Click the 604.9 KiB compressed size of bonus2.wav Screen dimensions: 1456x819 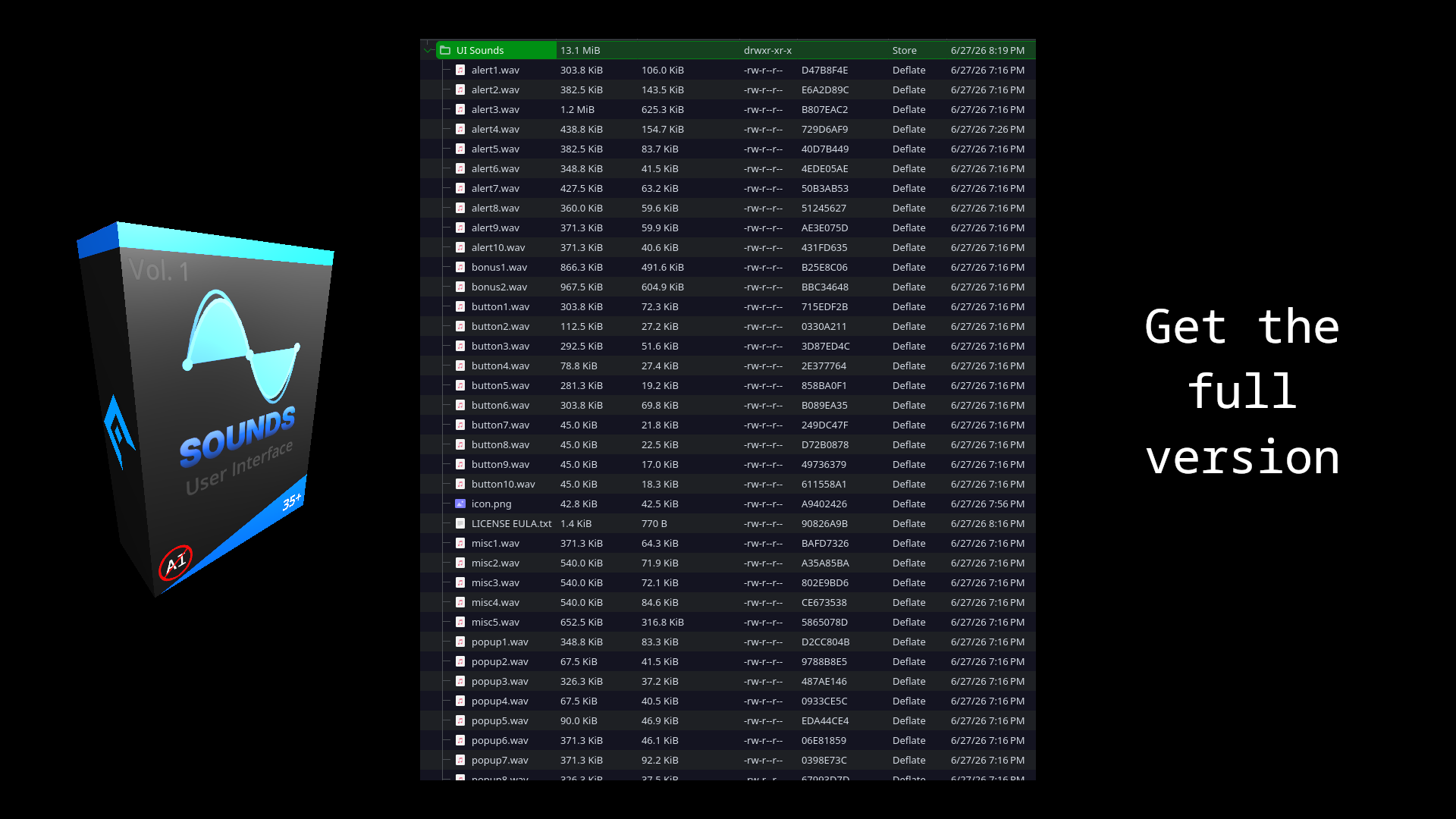pos(663,287)
